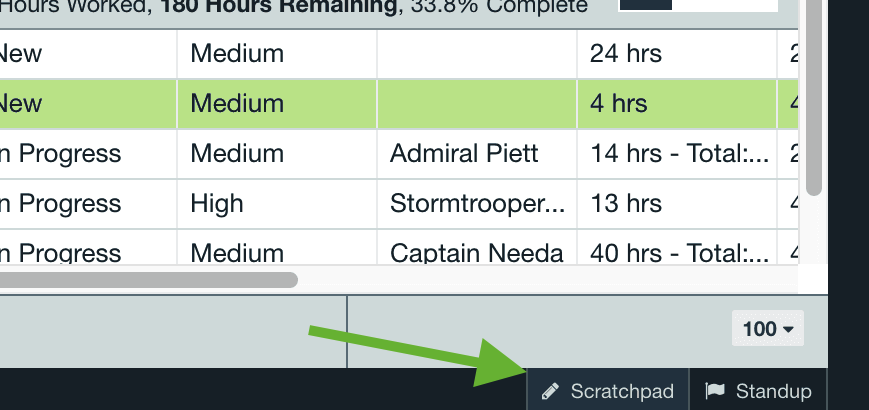Click the 13 hrs estimate cell
869x410 pixels.
677,203
